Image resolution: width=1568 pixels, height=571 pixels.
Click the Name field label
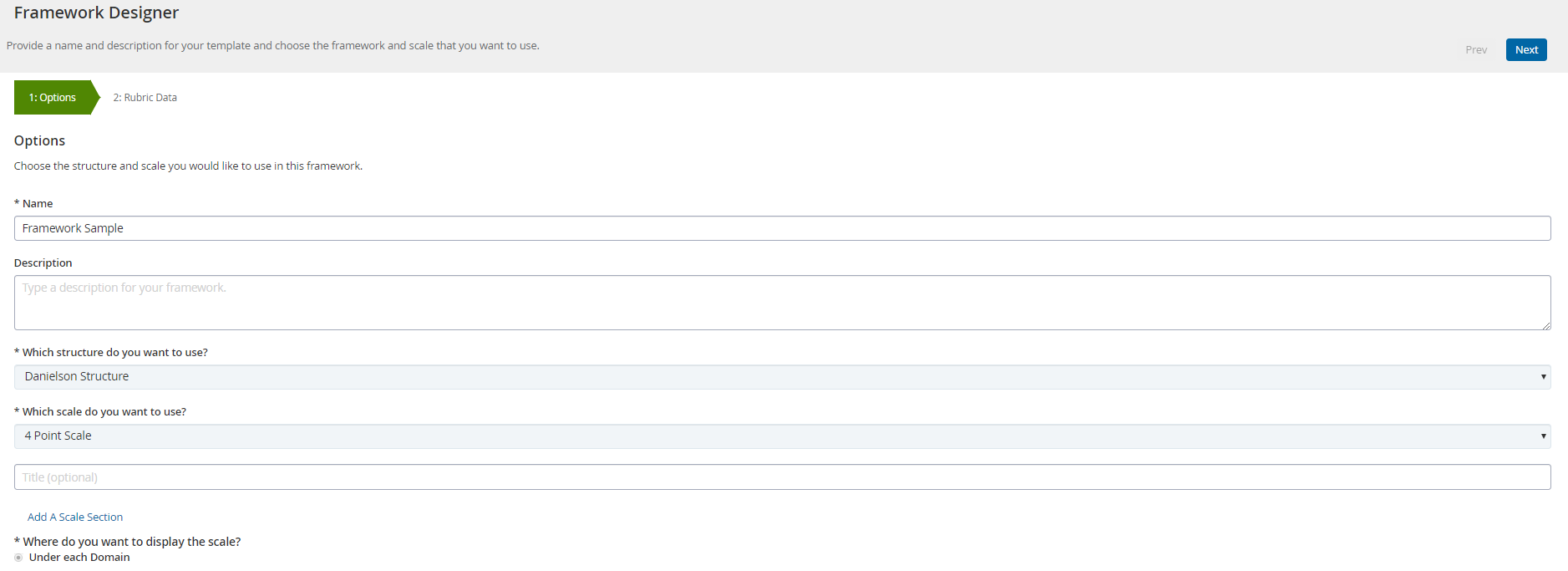click(x=37, y=204)
